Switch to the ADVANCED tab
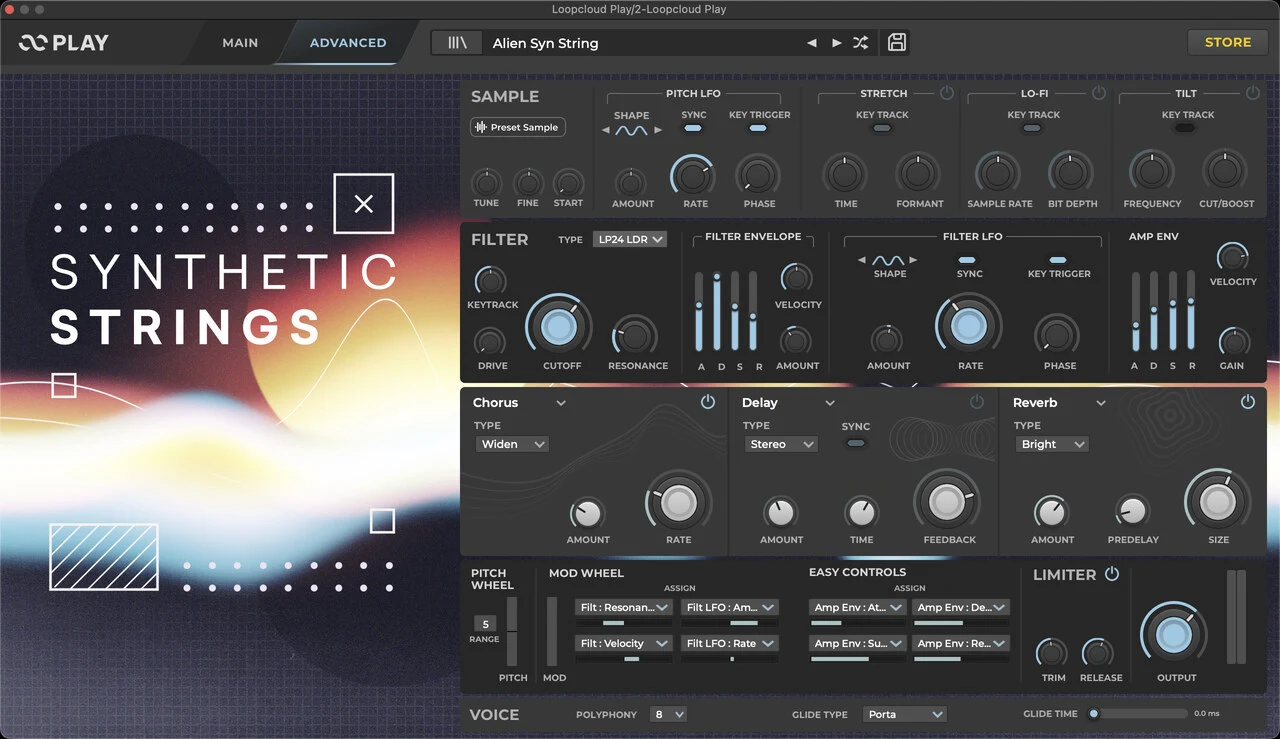This screenshot has width=1280, height=739. (x=348, y=43)
